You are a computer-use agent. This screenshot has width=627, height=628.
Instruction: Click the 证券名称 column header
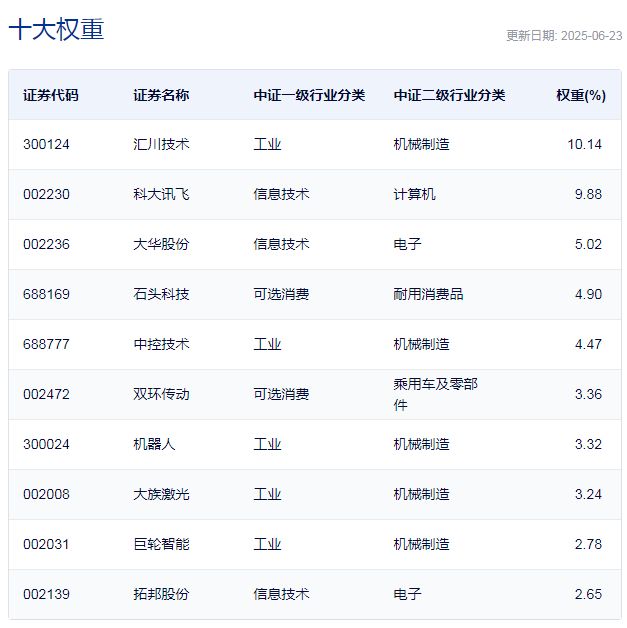click(161, 95)
